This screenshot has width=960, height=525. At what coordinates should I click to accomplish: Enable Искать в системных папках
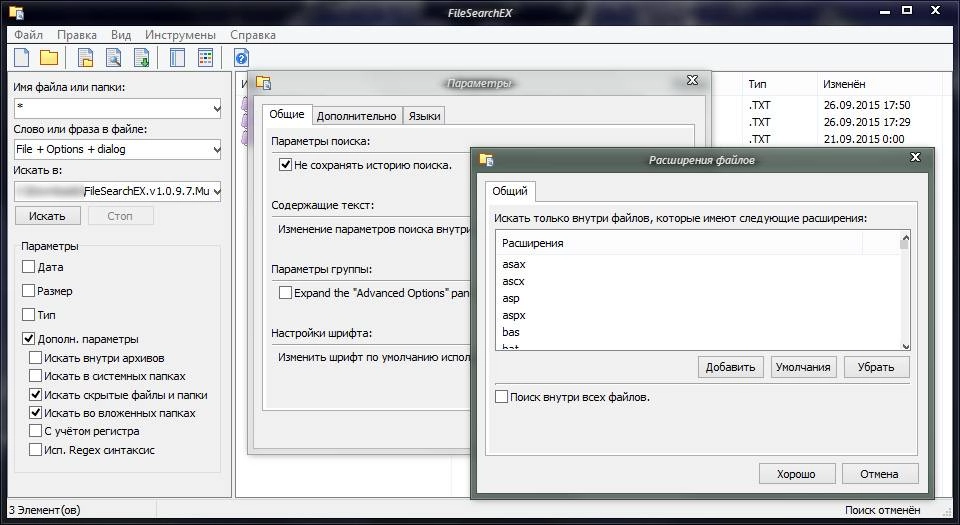[36, 376]
